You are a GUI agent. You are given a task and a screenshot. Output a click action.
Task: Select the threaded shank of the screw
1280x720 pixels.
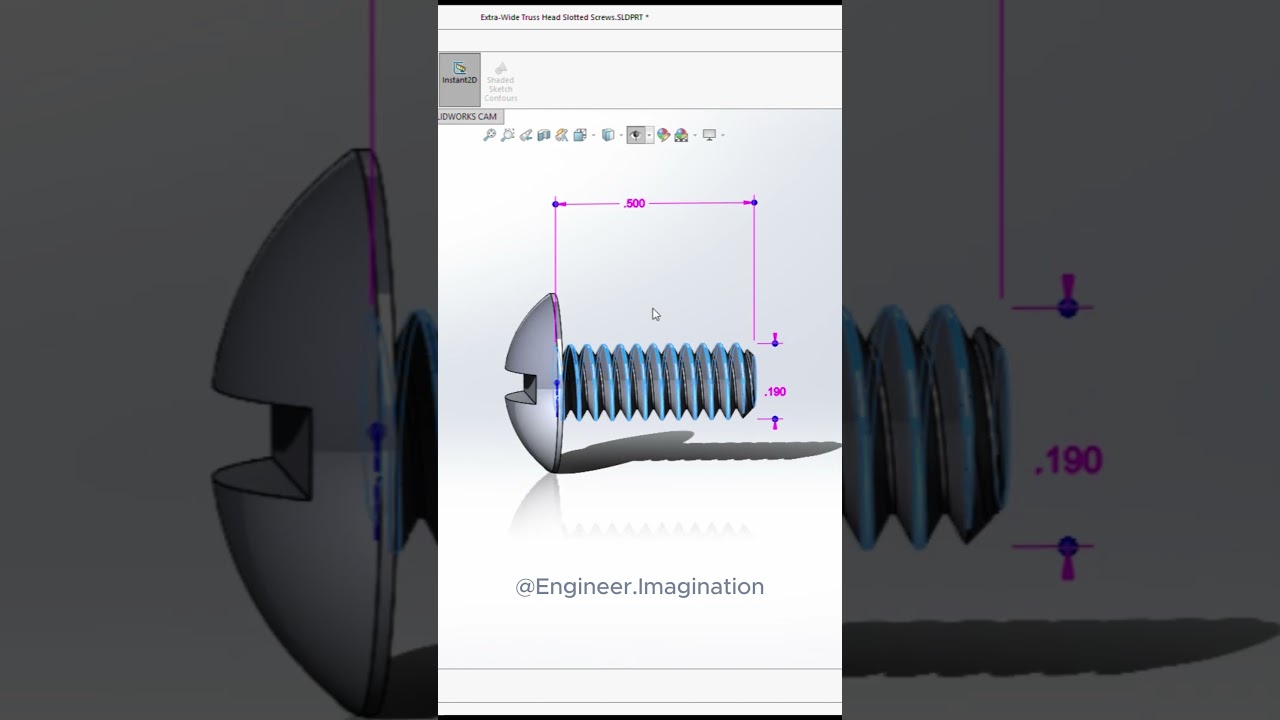click(658, 381)
